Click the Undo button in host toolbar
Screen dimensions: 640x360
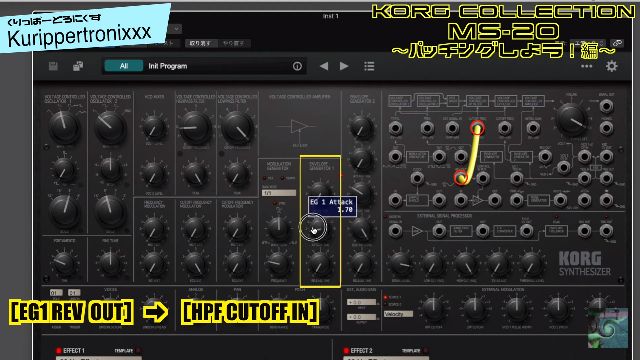point(200,43)
